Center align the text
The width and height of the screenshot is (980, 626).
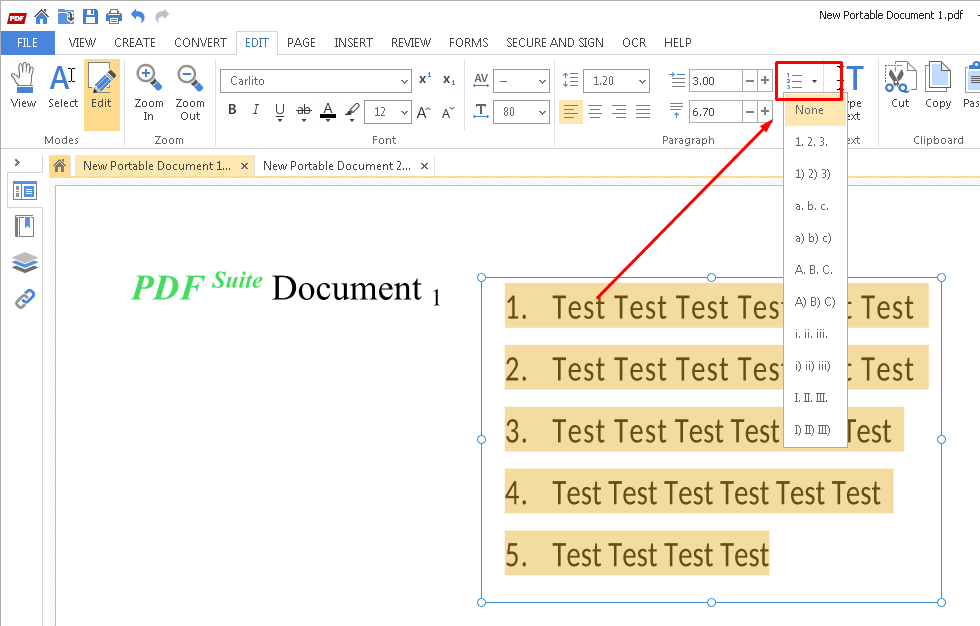[595, 112]
